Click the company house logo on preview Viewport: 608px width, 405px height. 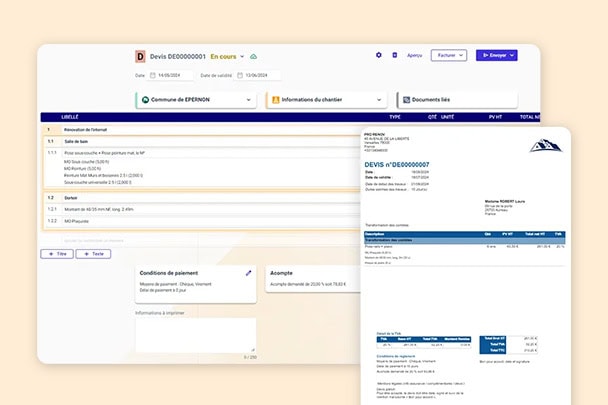click(x=546, y=146)
